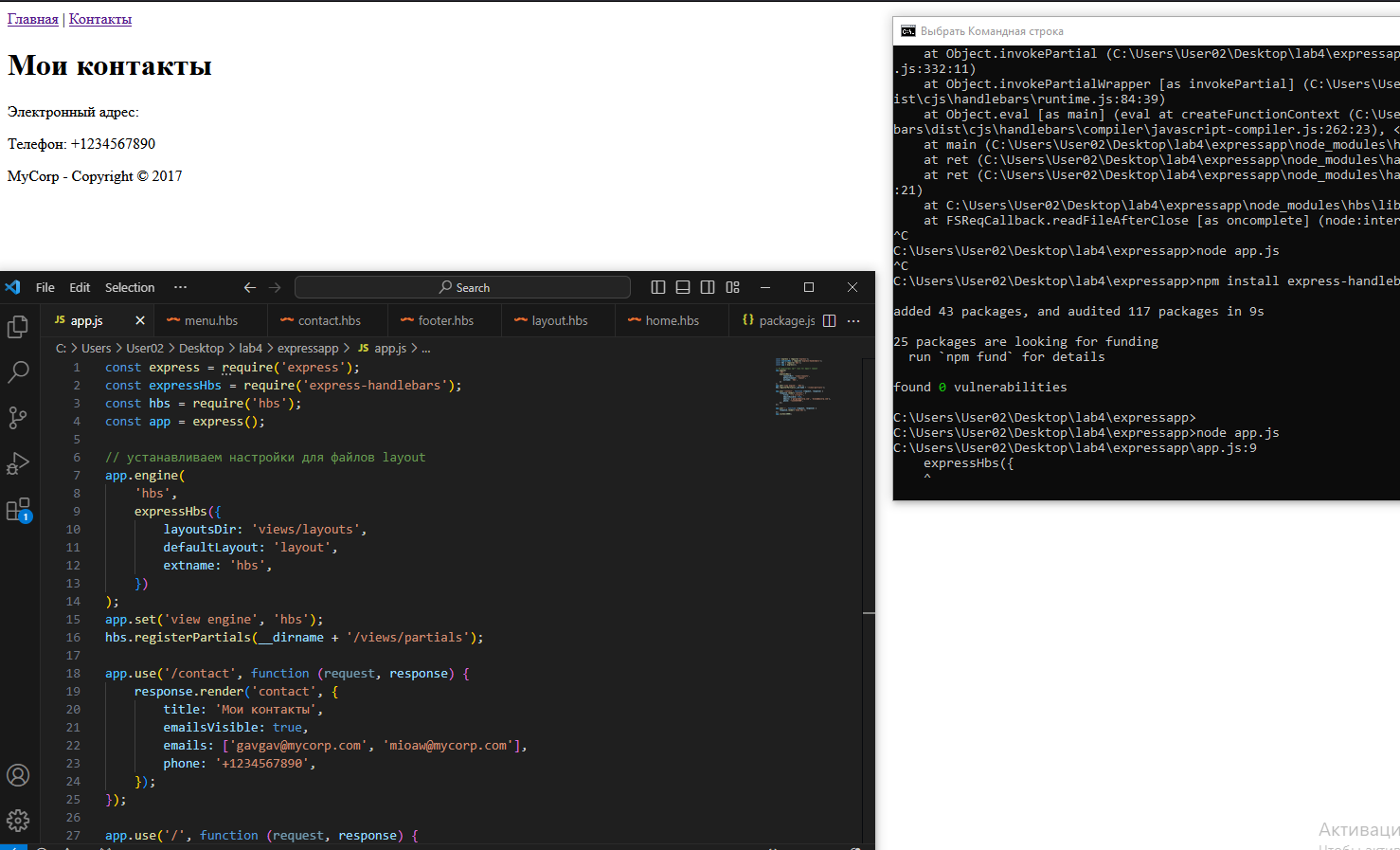
Task: Open the Source Control view
Action: 18,417
